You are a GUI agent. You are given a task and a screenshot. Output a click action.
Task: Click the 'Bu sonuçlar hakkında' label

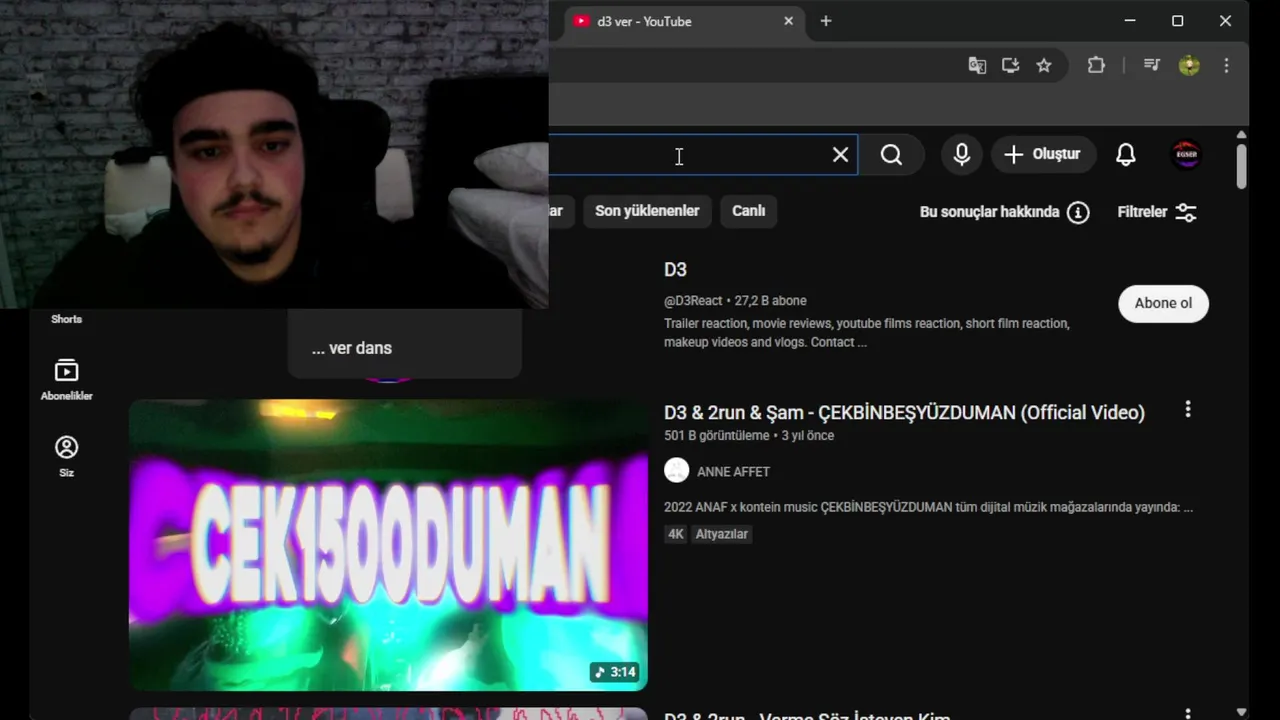coord(989,212)
